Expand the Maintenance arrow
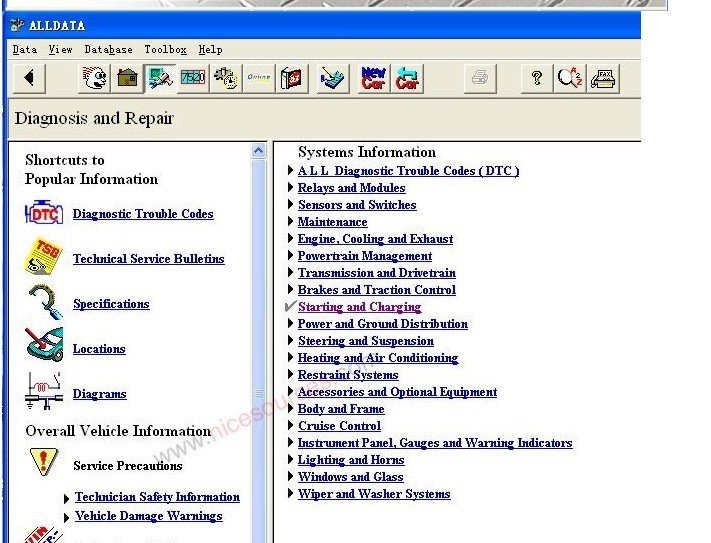The width and height of the screenshot is (711, 543). coord(291,221)
